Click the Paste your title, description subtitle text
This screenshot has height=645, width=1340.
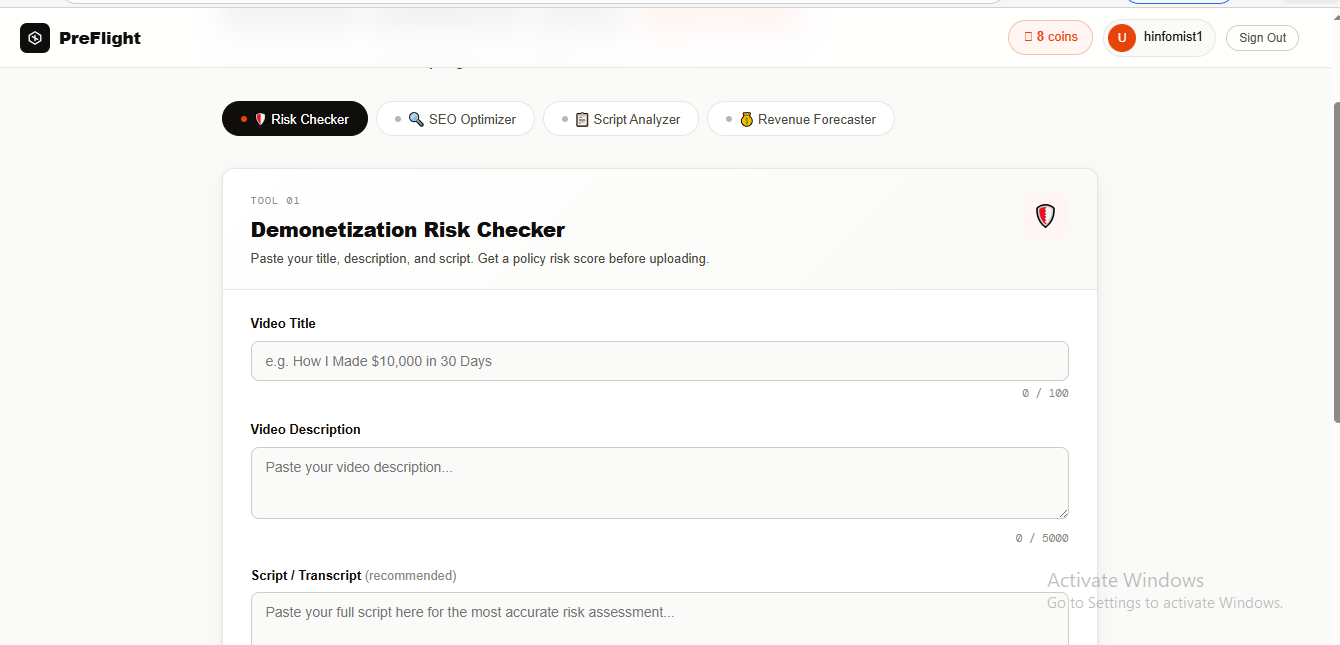click(x=480, y=258)
